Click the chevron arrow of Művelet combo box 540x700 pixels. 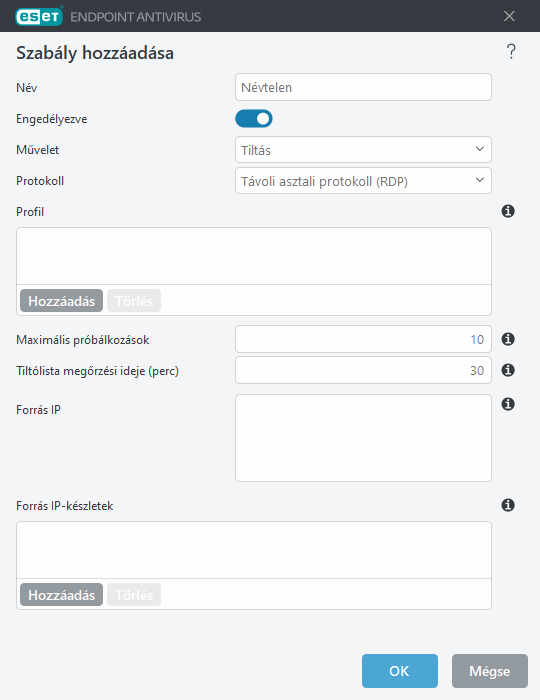[480, 149]
